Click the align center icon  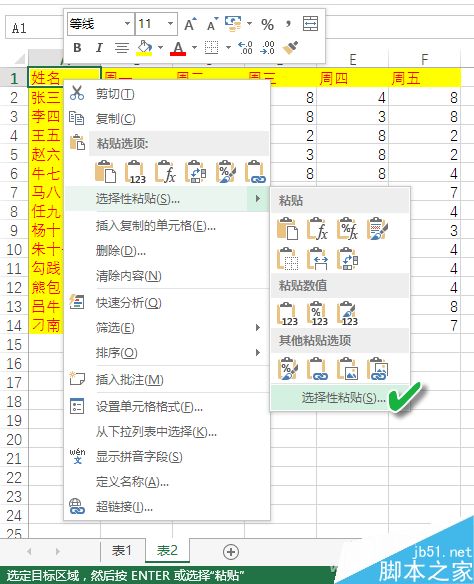pyautogui.click(x=122, y=48)
